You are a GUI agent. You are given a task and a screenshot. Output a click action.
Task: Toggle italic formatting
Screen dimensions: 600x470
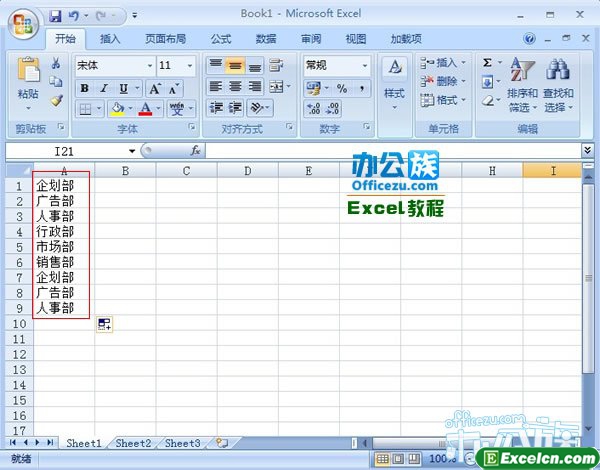[104, 89]
